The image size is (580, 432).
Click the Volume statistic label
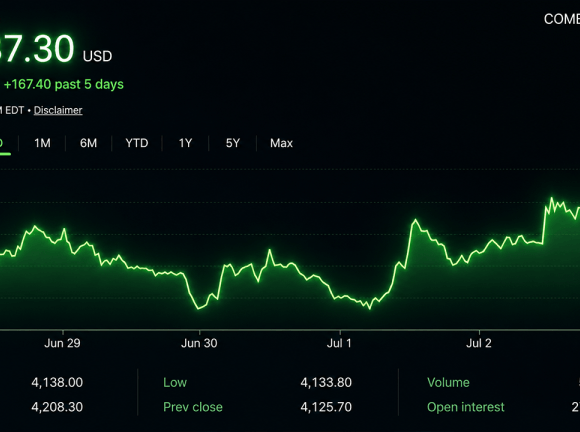pos(448,382)
